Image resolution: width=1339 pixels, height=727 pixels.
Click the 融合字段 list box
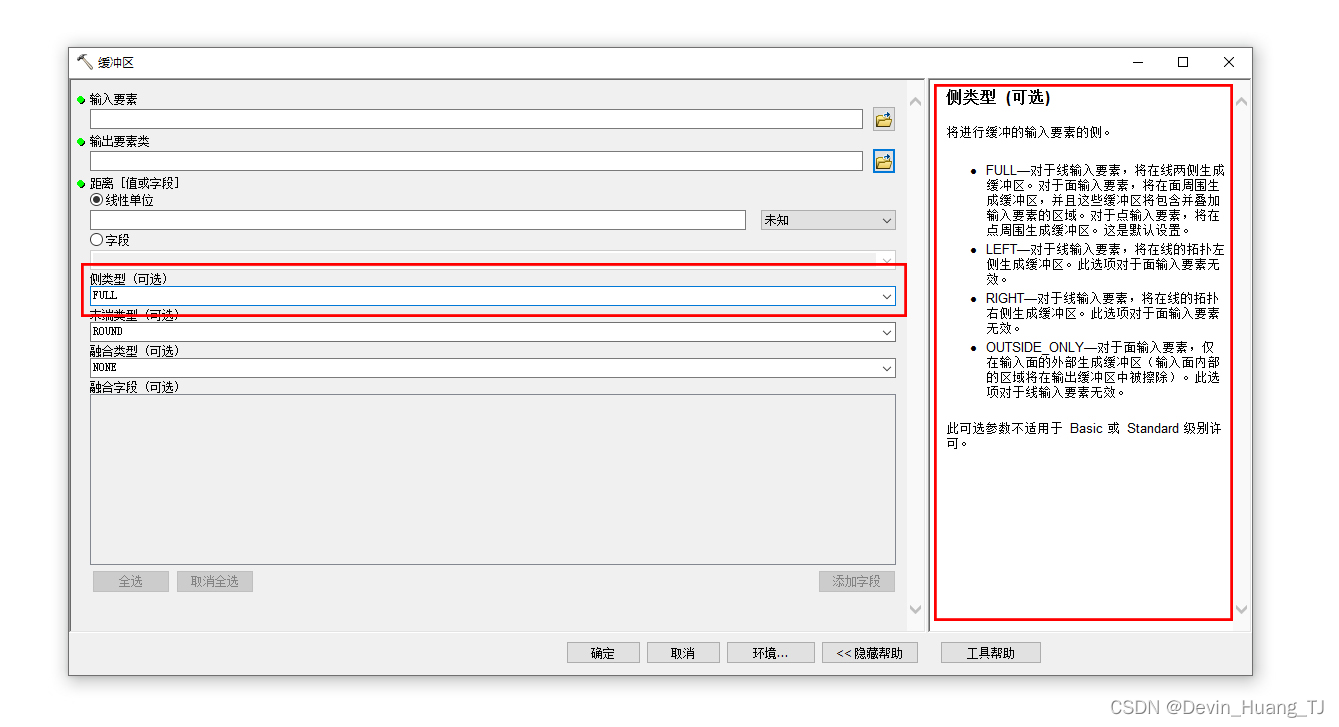[493, 479]
